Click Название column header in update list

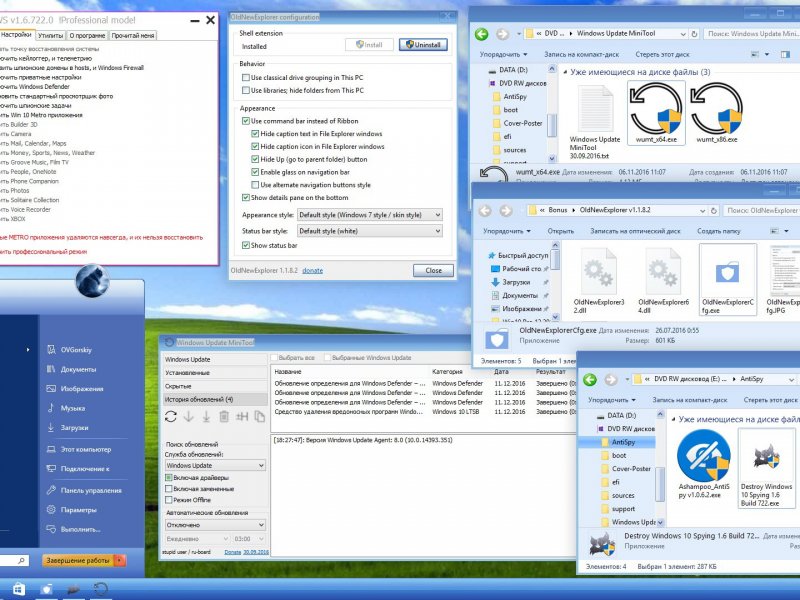click(288, 372)
